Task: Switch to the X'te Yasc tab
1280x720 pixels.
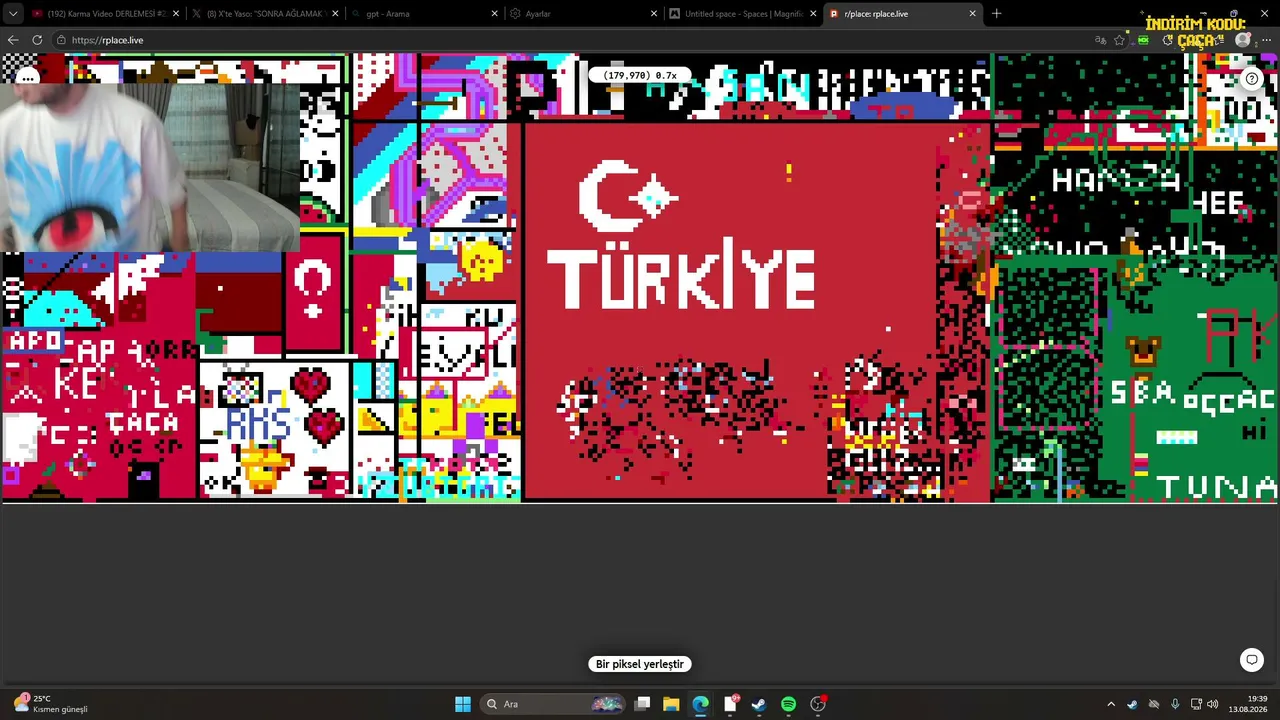Action: (265, 14)
